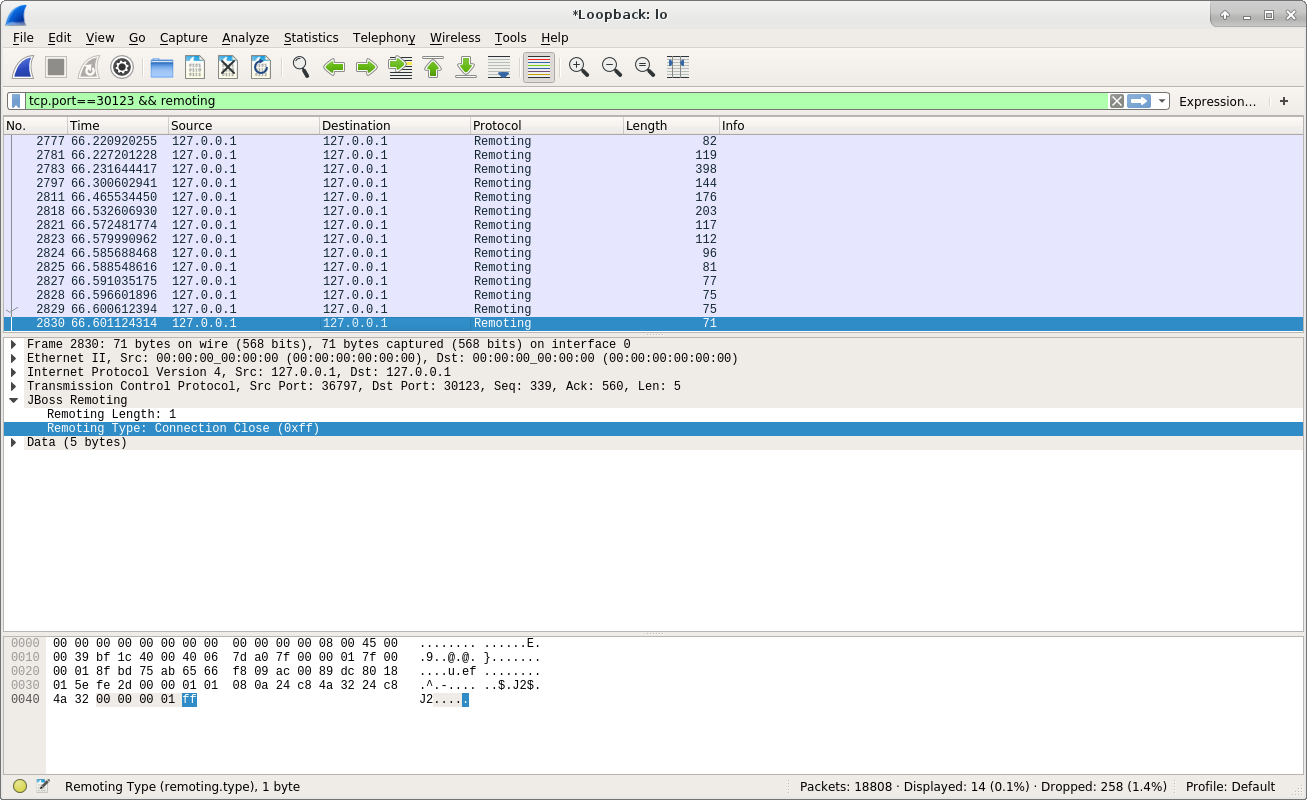
Task: Go to next packet green arrow
Action: tap(367, 68)
